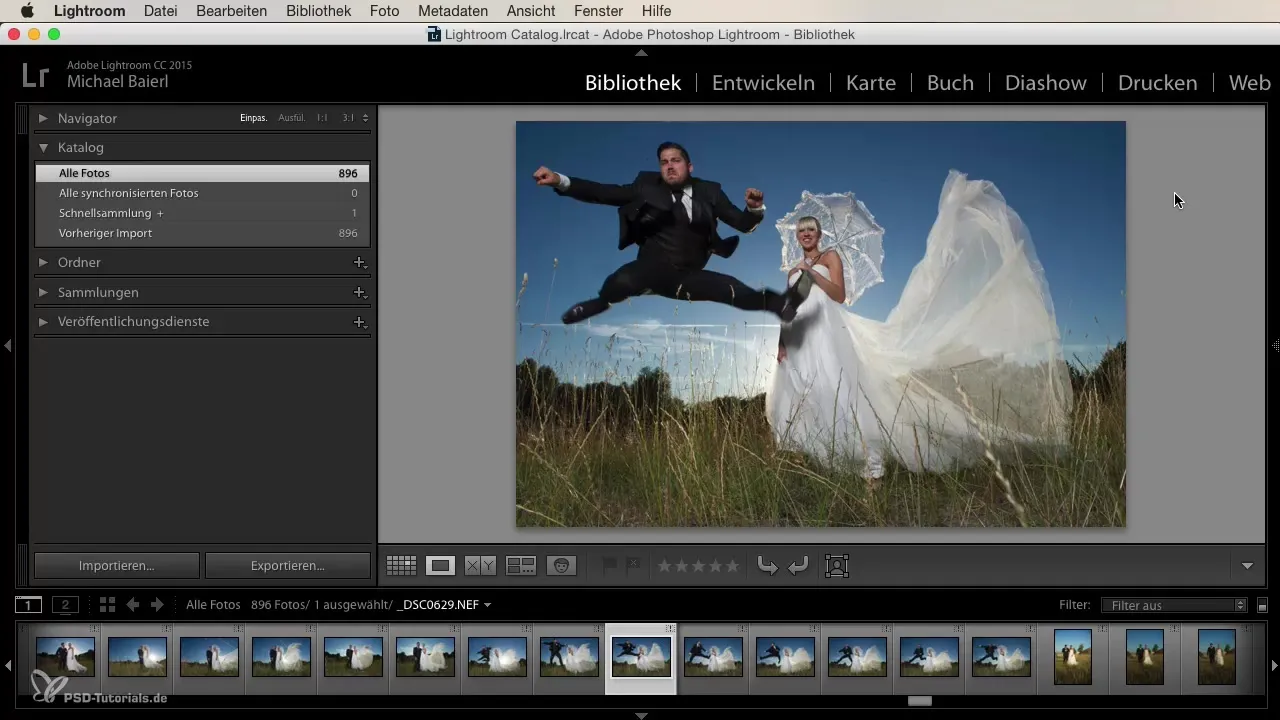Set rating to three stars

[698, 566]
